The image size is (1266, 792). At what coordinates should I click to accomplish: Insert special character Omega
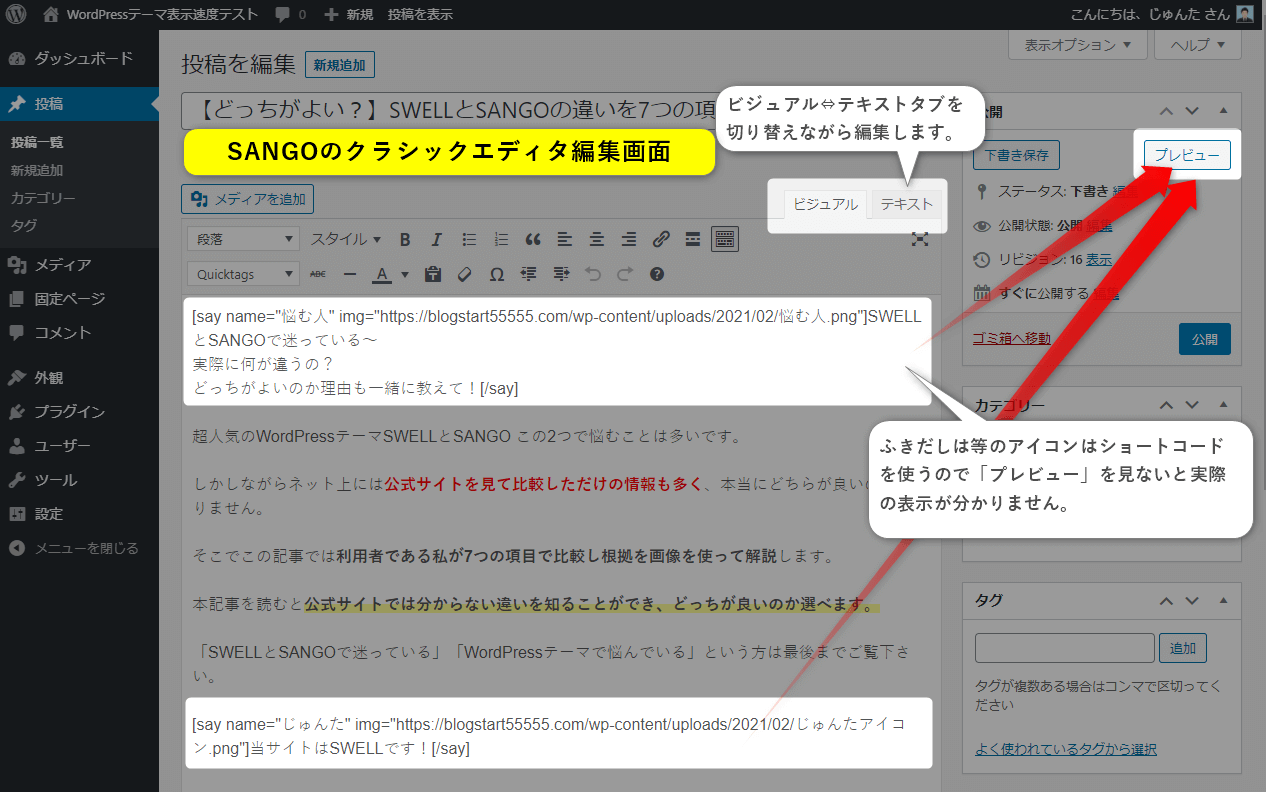[497, 274]
